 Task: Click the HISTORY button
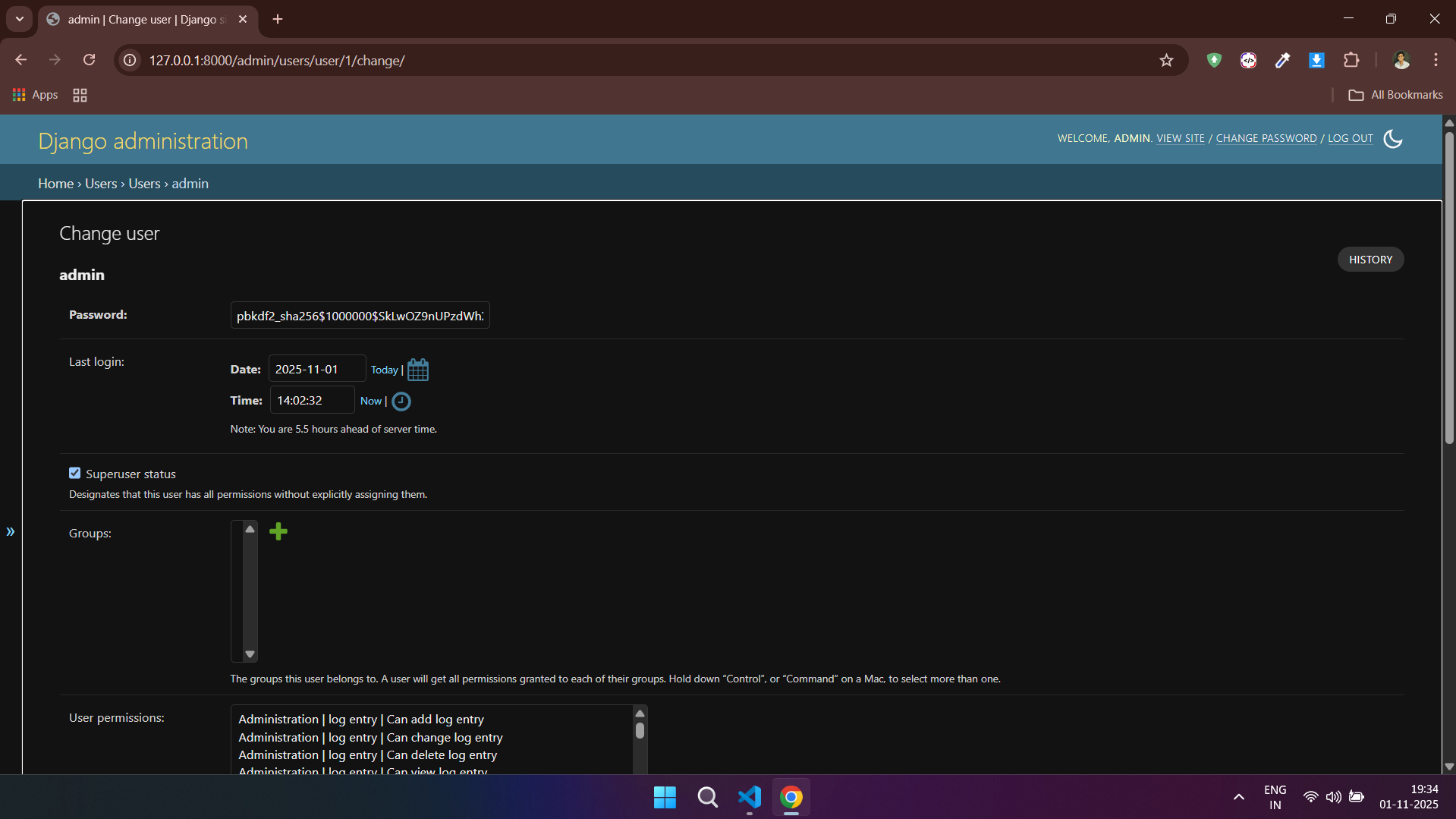pyautogui.click(x=1370, y=260)
